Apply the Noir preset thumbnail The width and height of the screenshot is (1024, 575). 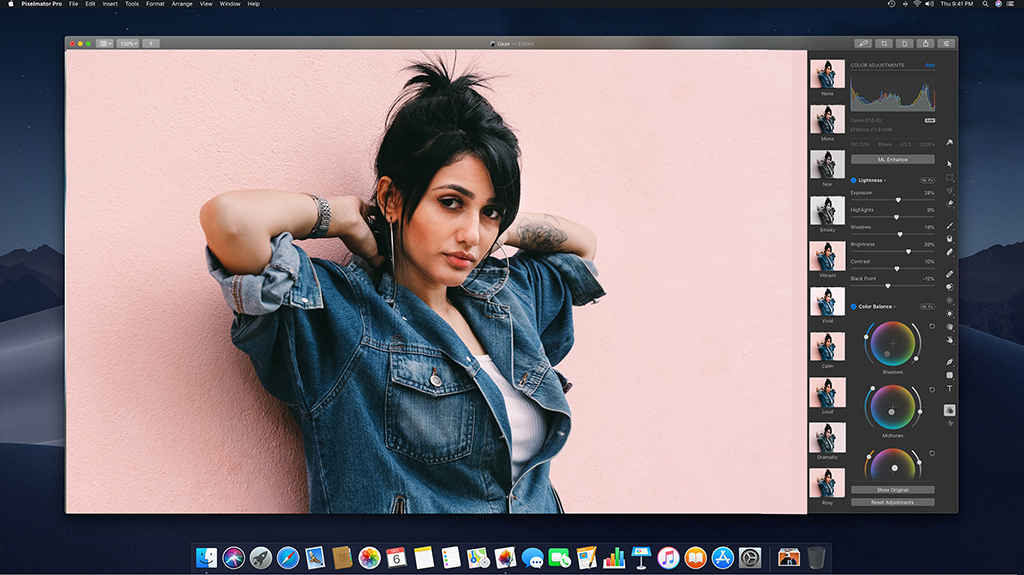coord(827,165)
